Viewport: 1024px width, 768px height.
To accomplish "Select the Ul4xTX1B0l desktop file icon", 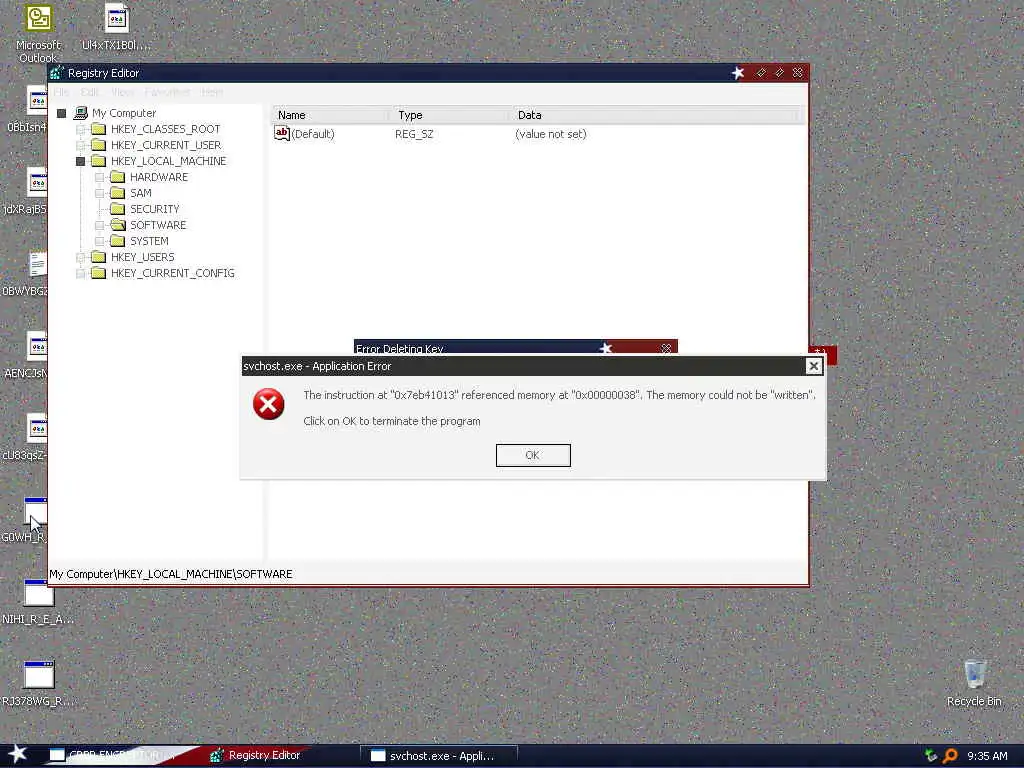I will [x=116, y=29].
